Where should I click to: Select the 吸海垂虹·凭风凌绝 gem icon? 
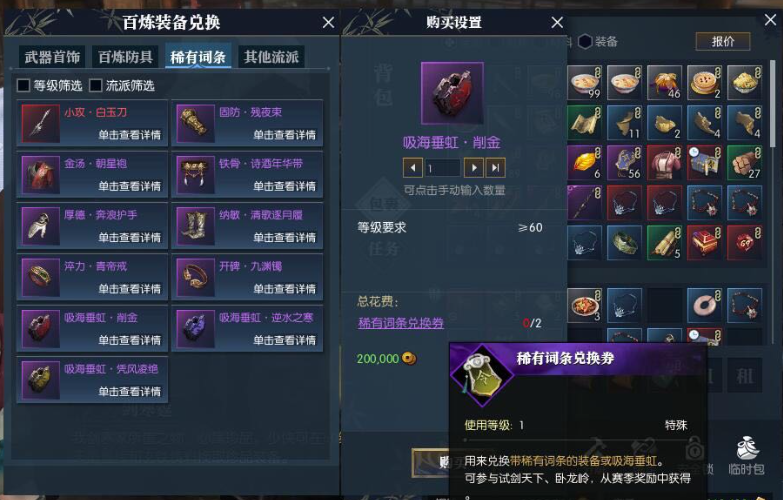pyautogui.click(x=40, y=380)
